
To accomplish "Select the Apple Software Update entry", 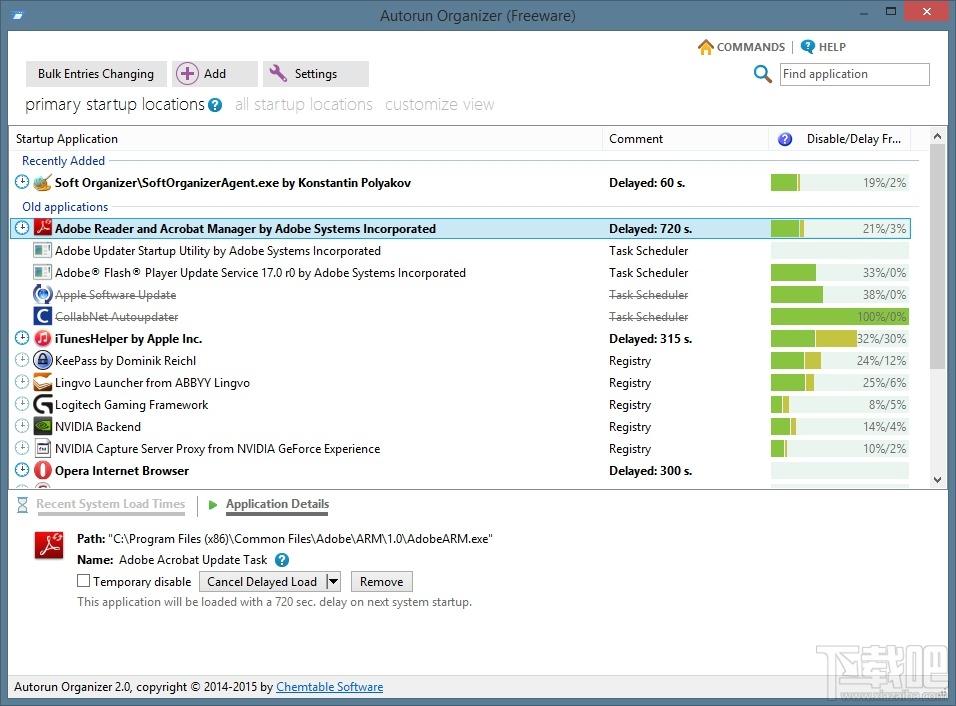I will point(115,294).
